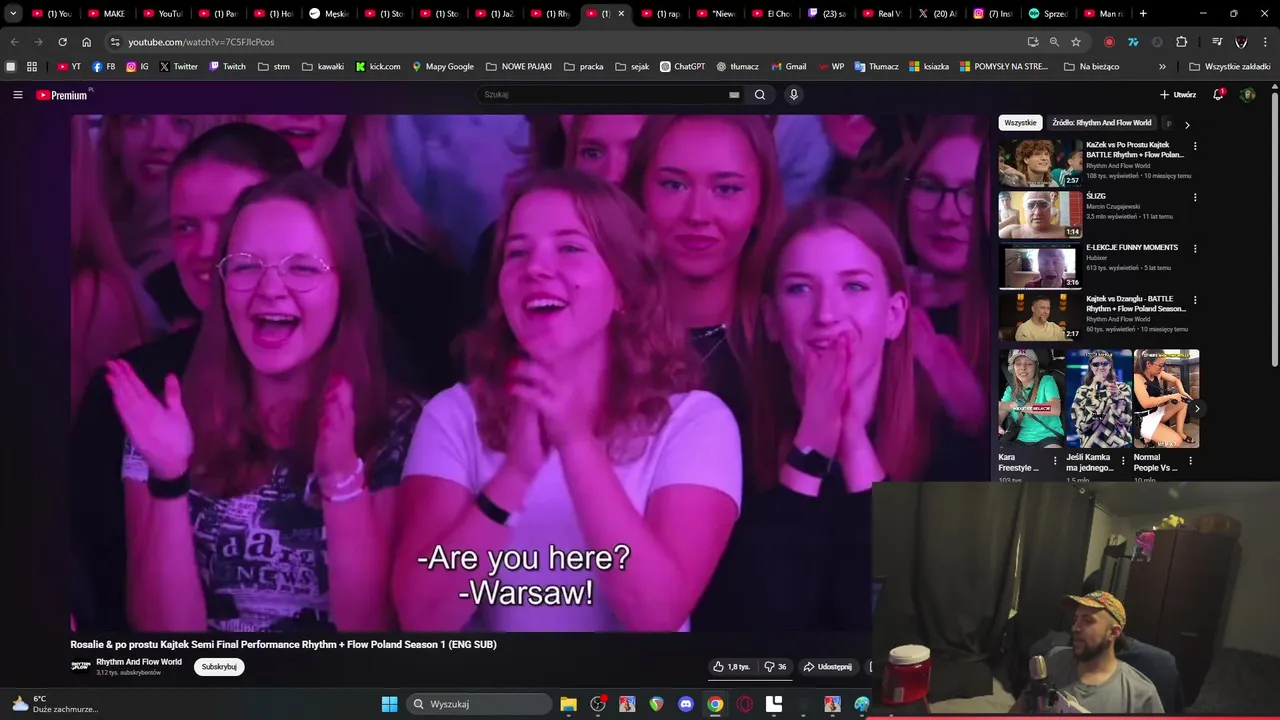Share the video via Udostępnij
Viewport: 1280px width, 720px height.
coord(827,667)
